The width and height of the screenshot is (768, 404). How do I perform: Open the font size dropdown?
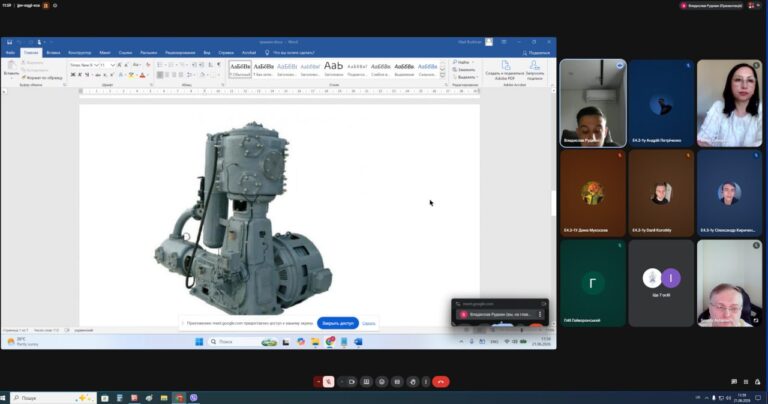tap(113, 65)
